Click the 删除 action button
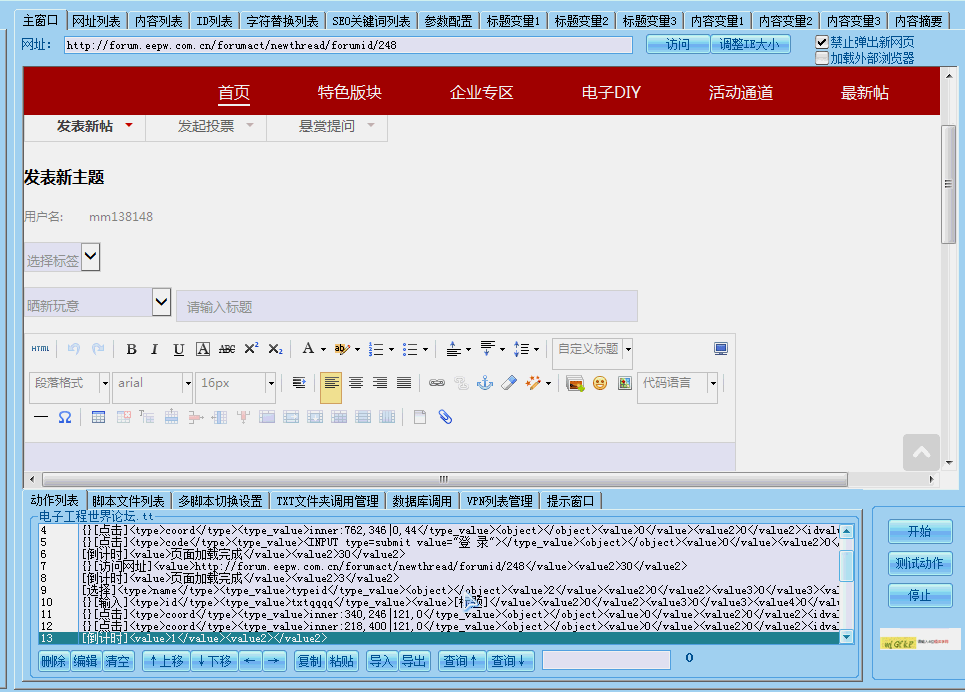This screenshot has height=692, width=965. (54, 661)
